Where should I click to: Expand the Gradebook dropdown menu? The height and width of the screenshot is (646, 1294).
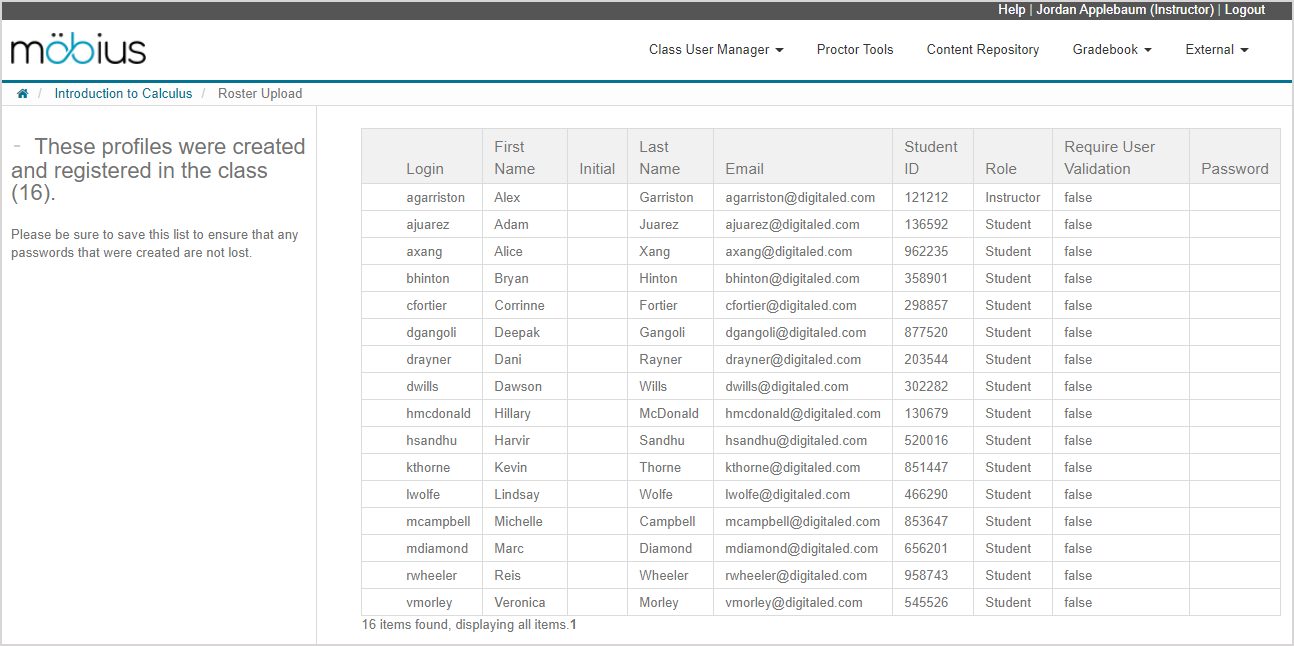click(1111, 50)
